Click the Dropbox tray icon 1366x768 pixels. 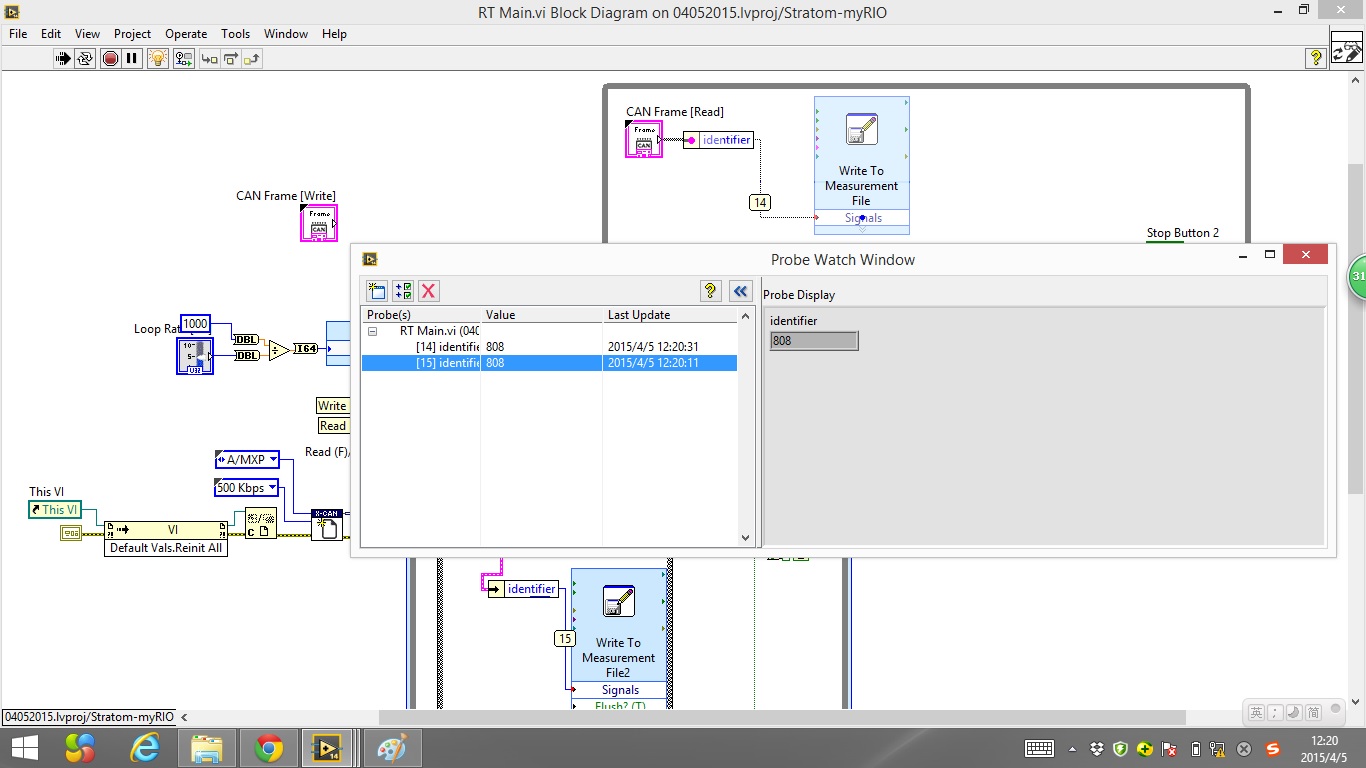click(1097, 749)
